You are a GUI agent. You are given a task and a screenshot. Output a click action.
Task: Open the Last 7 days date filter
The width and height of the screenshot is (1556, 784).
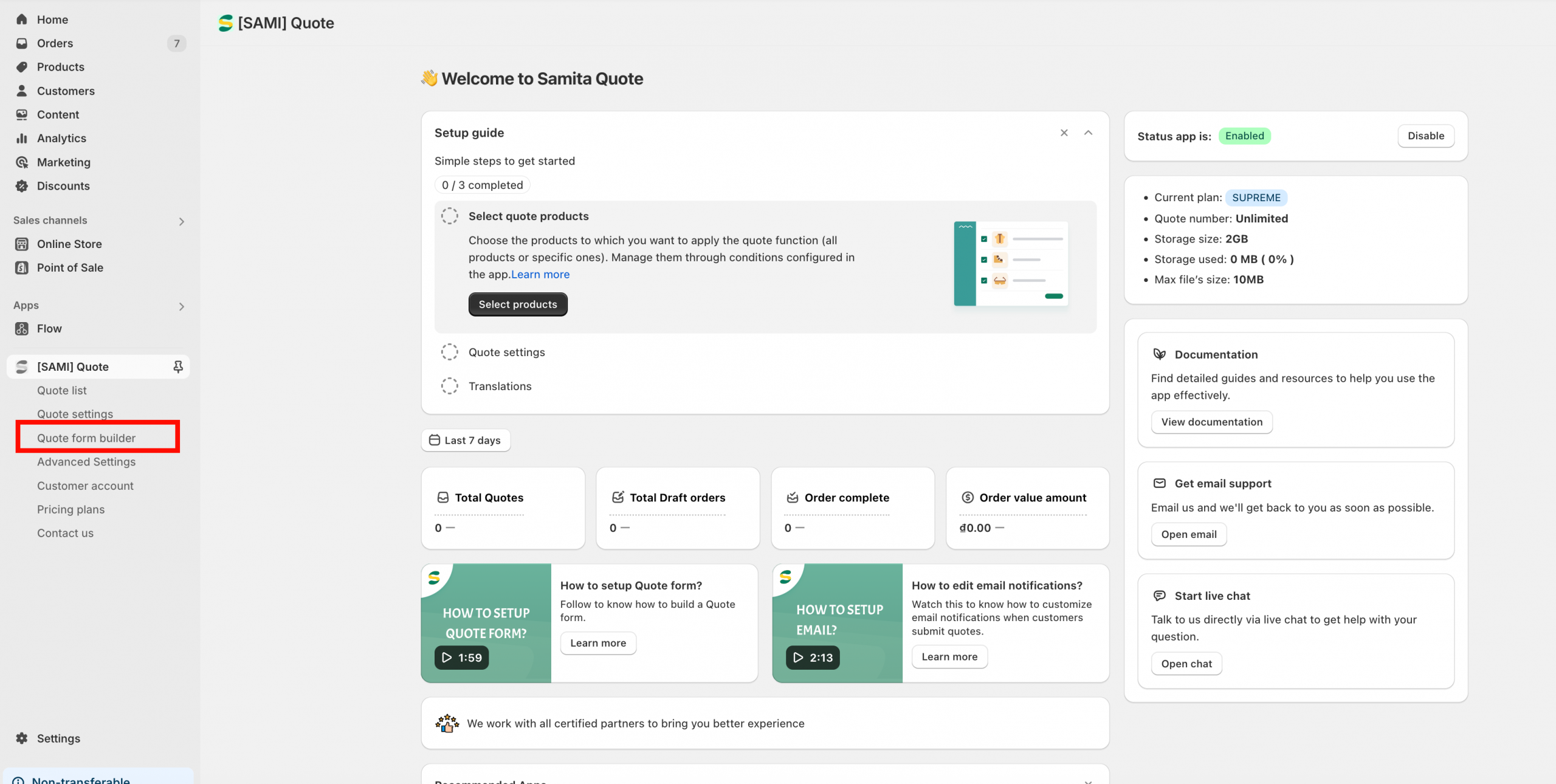pyautogui.click(x=466, y=440)
